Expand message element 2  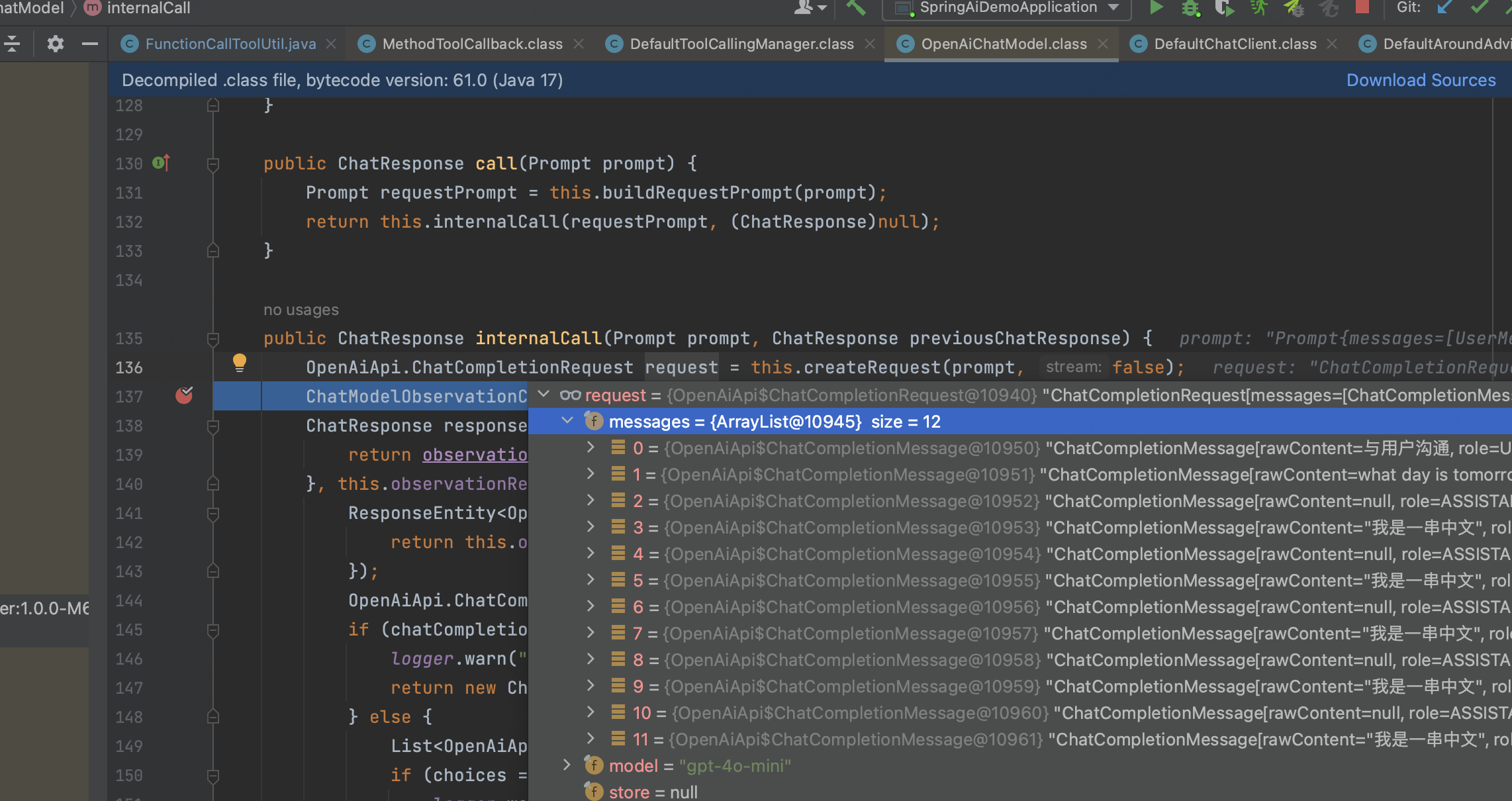point(591,500)
